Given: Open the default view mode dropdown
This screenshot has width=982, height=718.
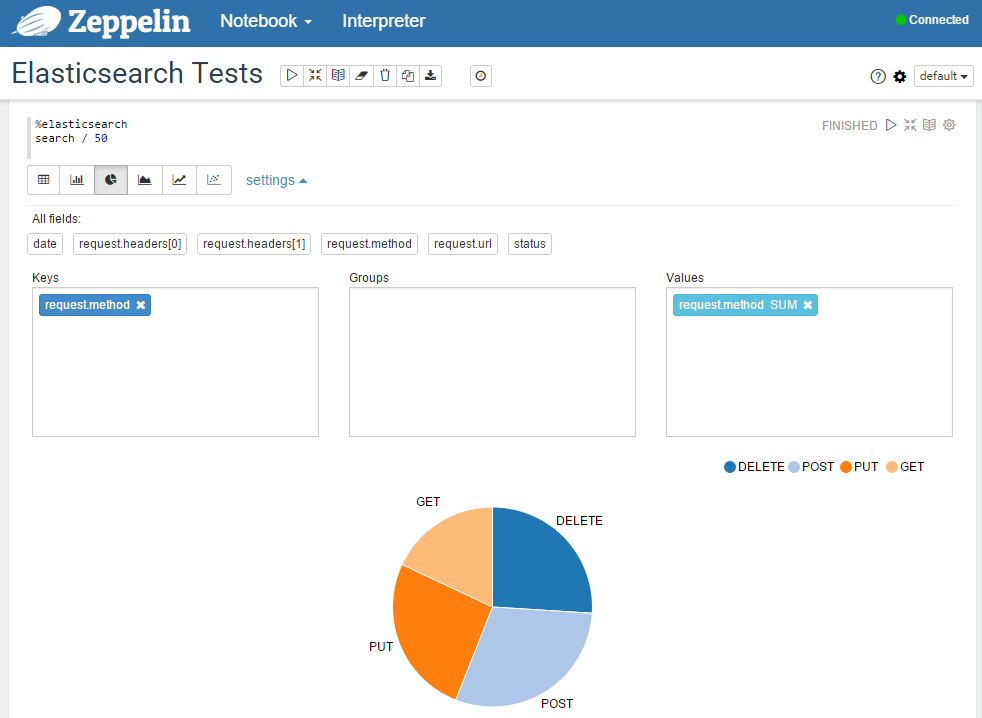Looking at the screenshot, I should point(943,76).
